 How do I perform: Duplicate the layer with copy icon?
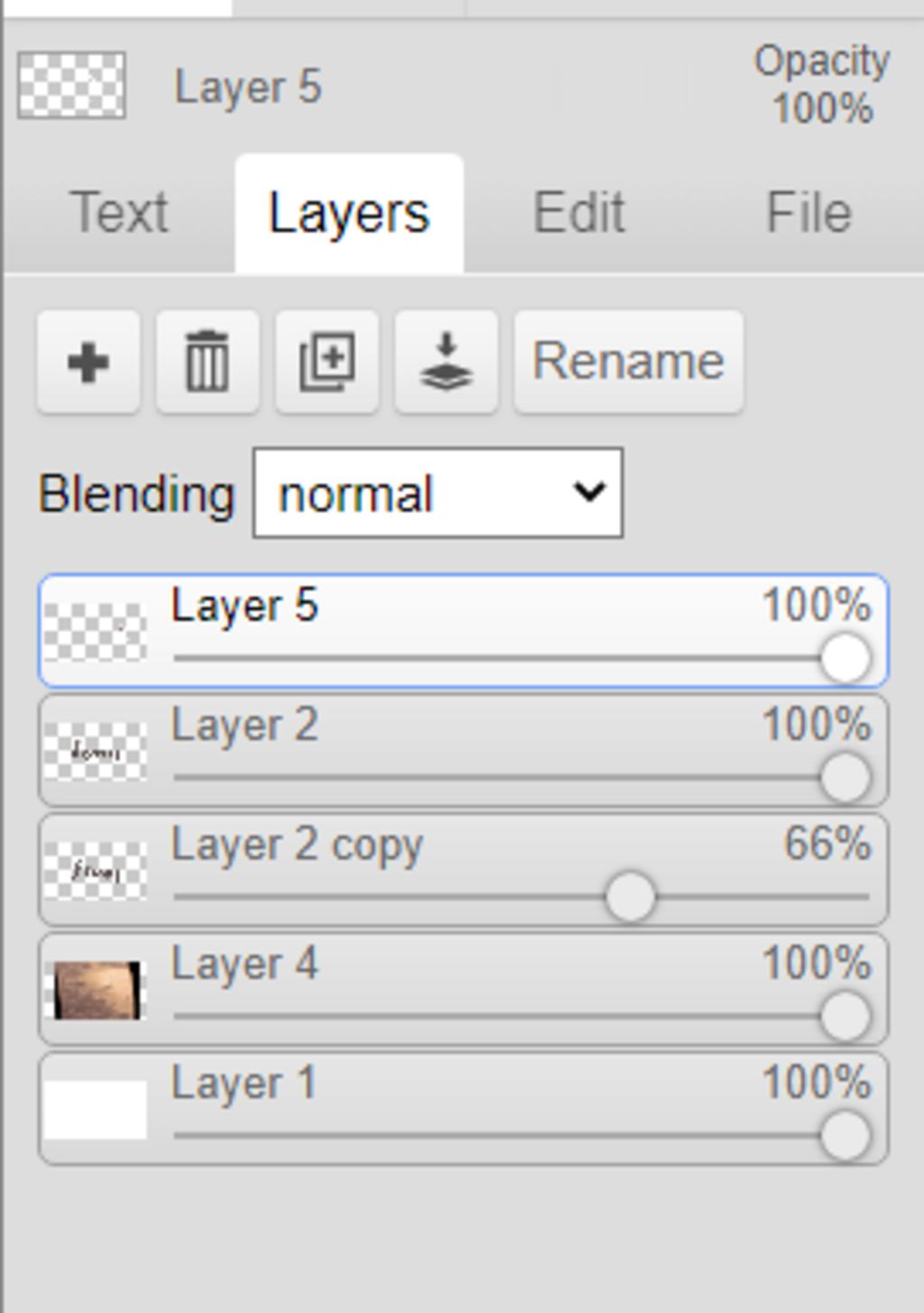coord(327,362)
